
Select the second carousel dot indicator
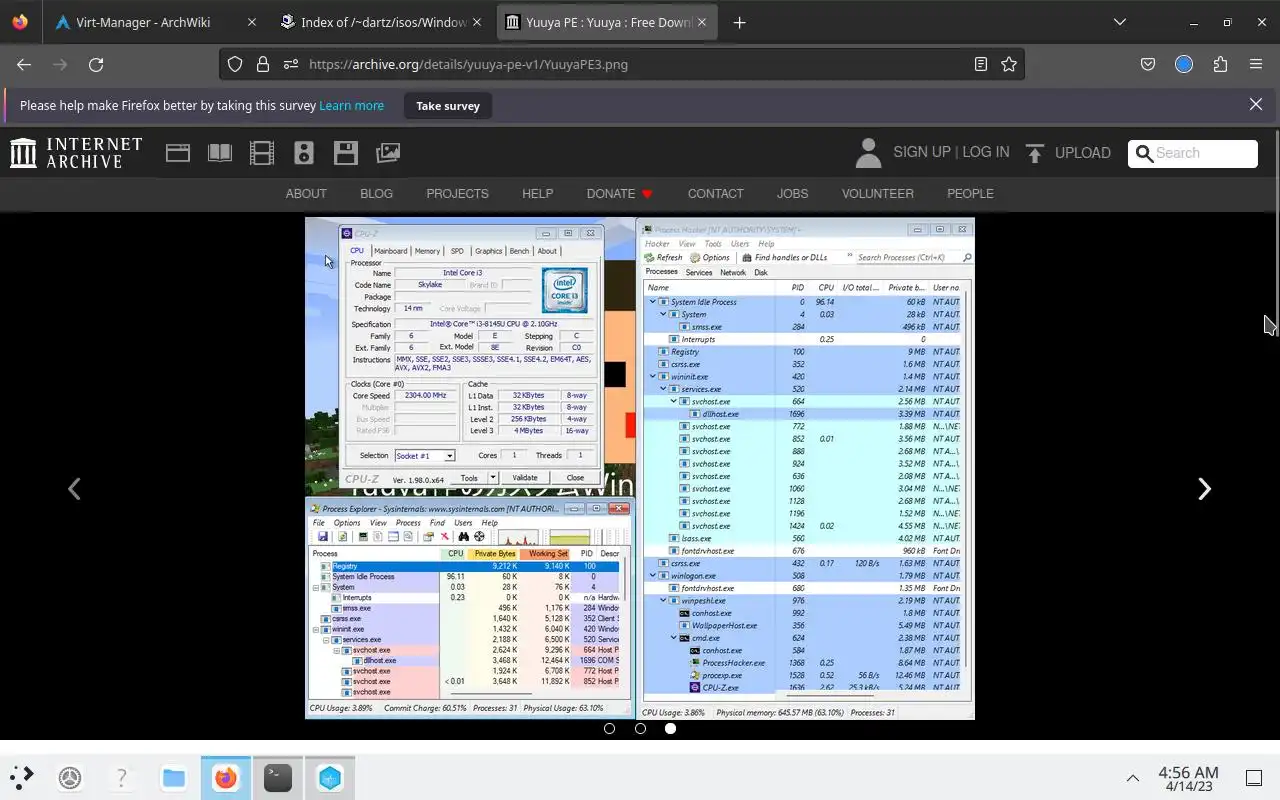(640, 728)
